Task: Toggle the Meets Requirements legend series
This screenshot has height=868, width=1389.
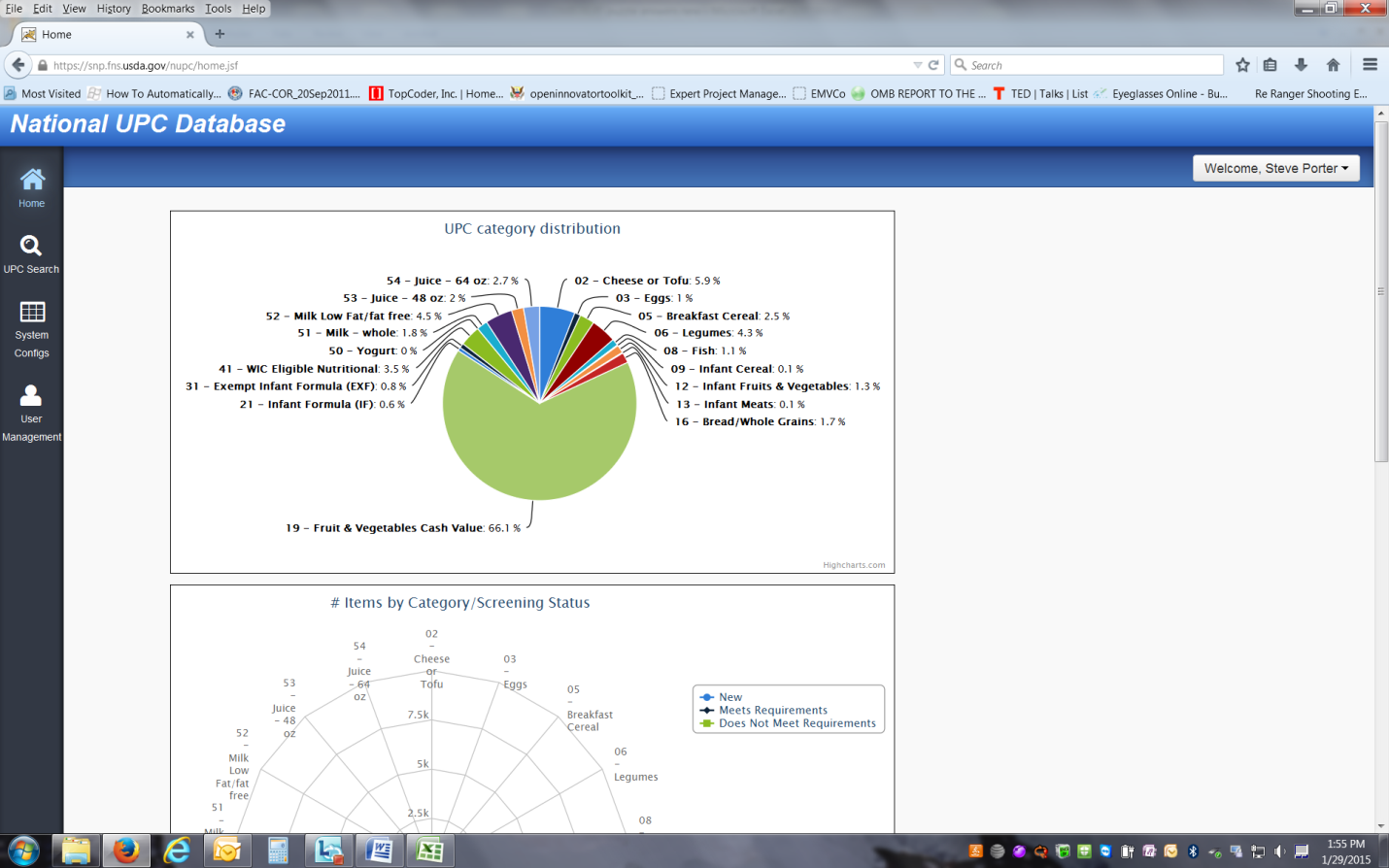Action: tap(763, 710)
